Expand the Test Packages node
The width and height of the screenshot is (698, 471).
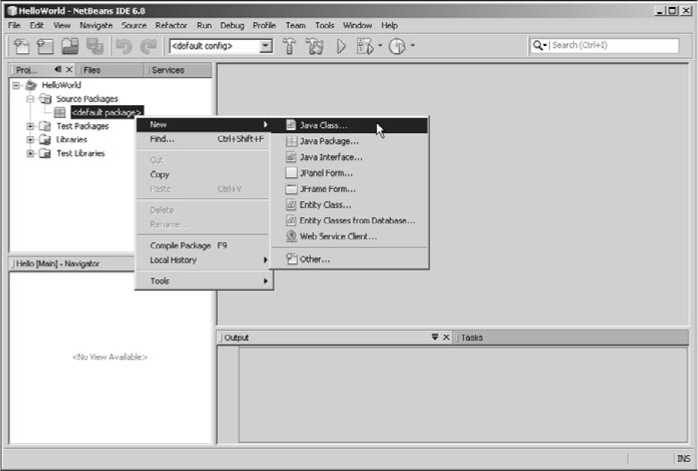point(30,126)
